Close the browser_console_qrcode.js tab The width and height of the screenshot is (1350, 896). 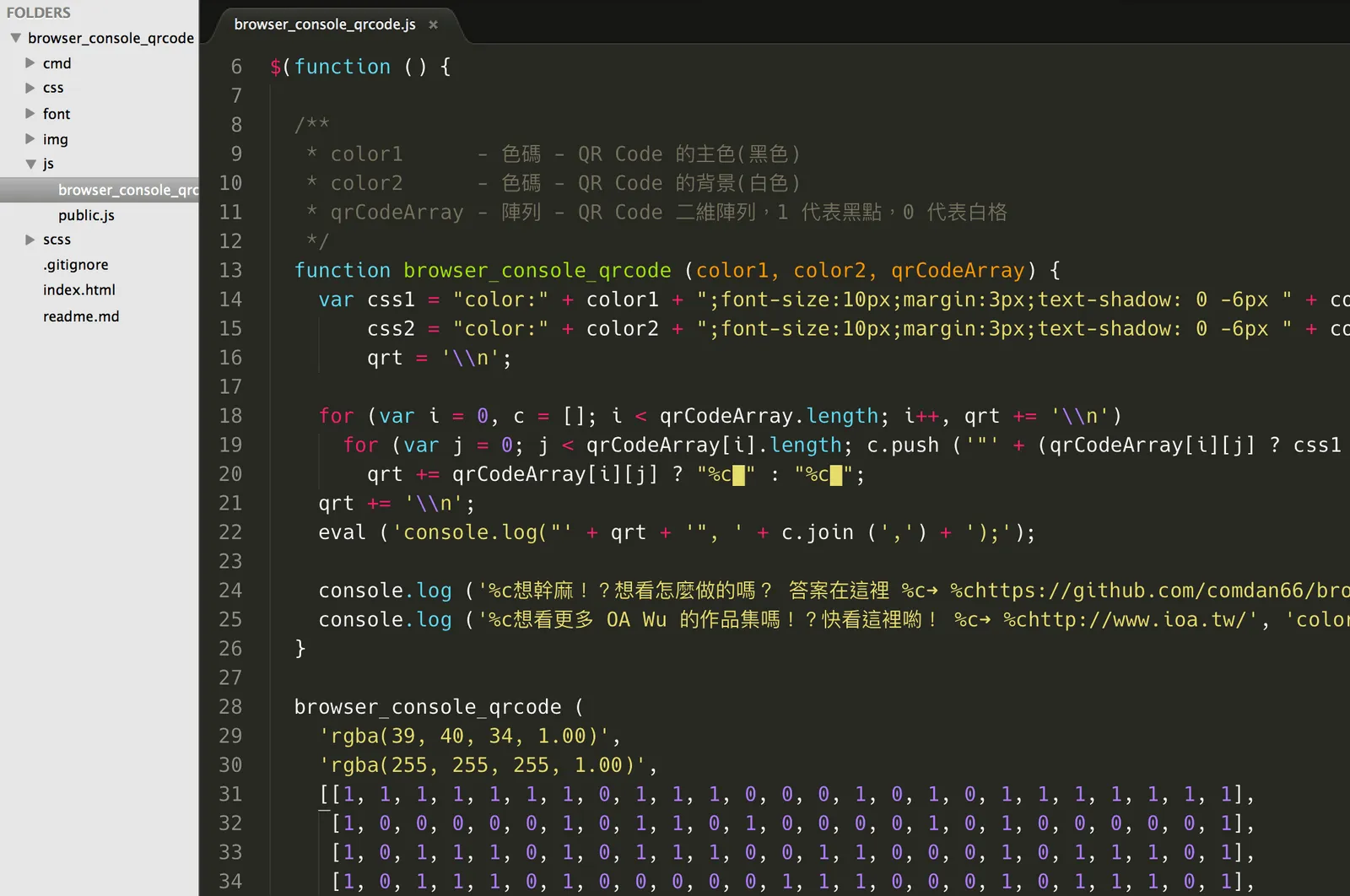[x=433, y=24]
